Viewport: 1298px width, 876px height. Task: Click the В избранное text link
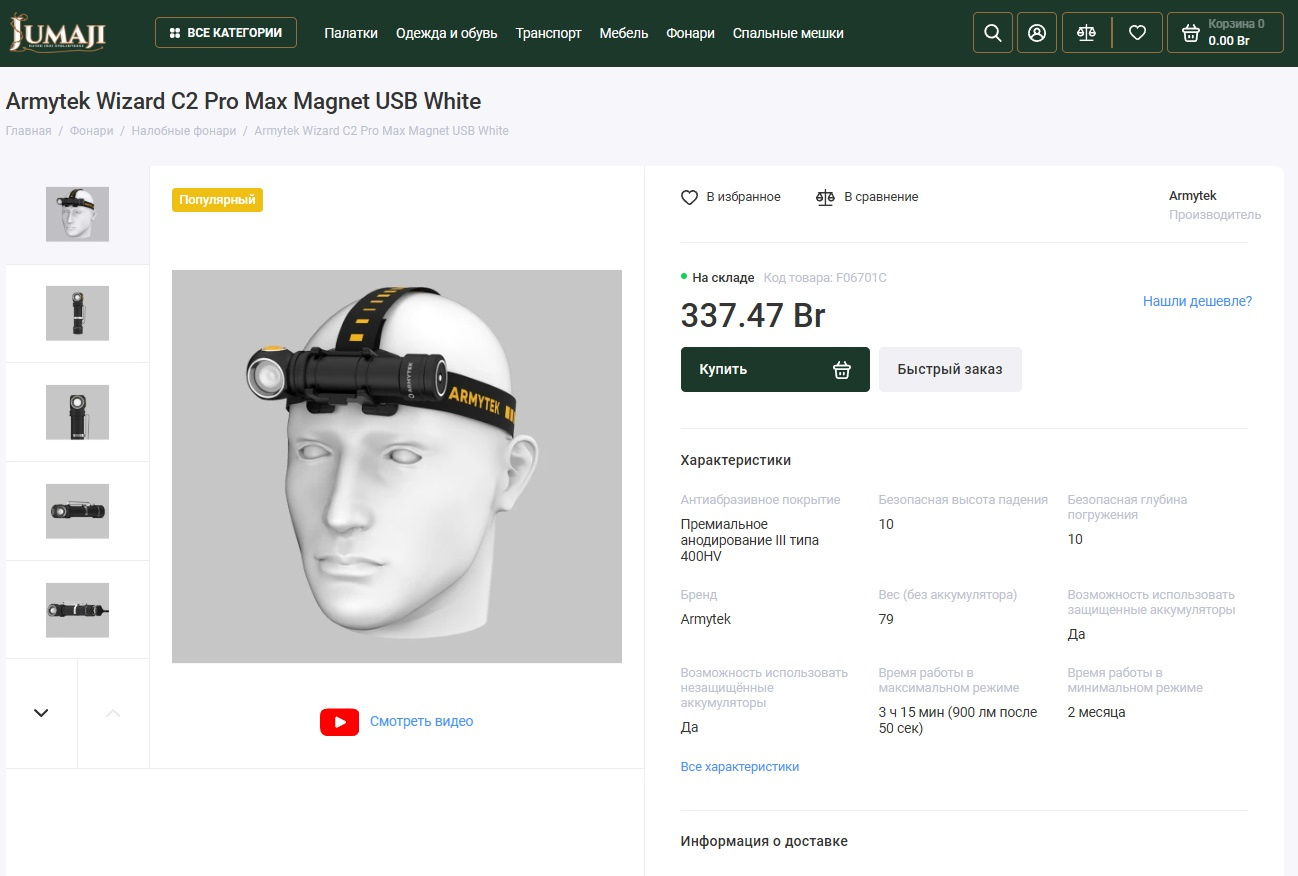click(x=743, y=197)
